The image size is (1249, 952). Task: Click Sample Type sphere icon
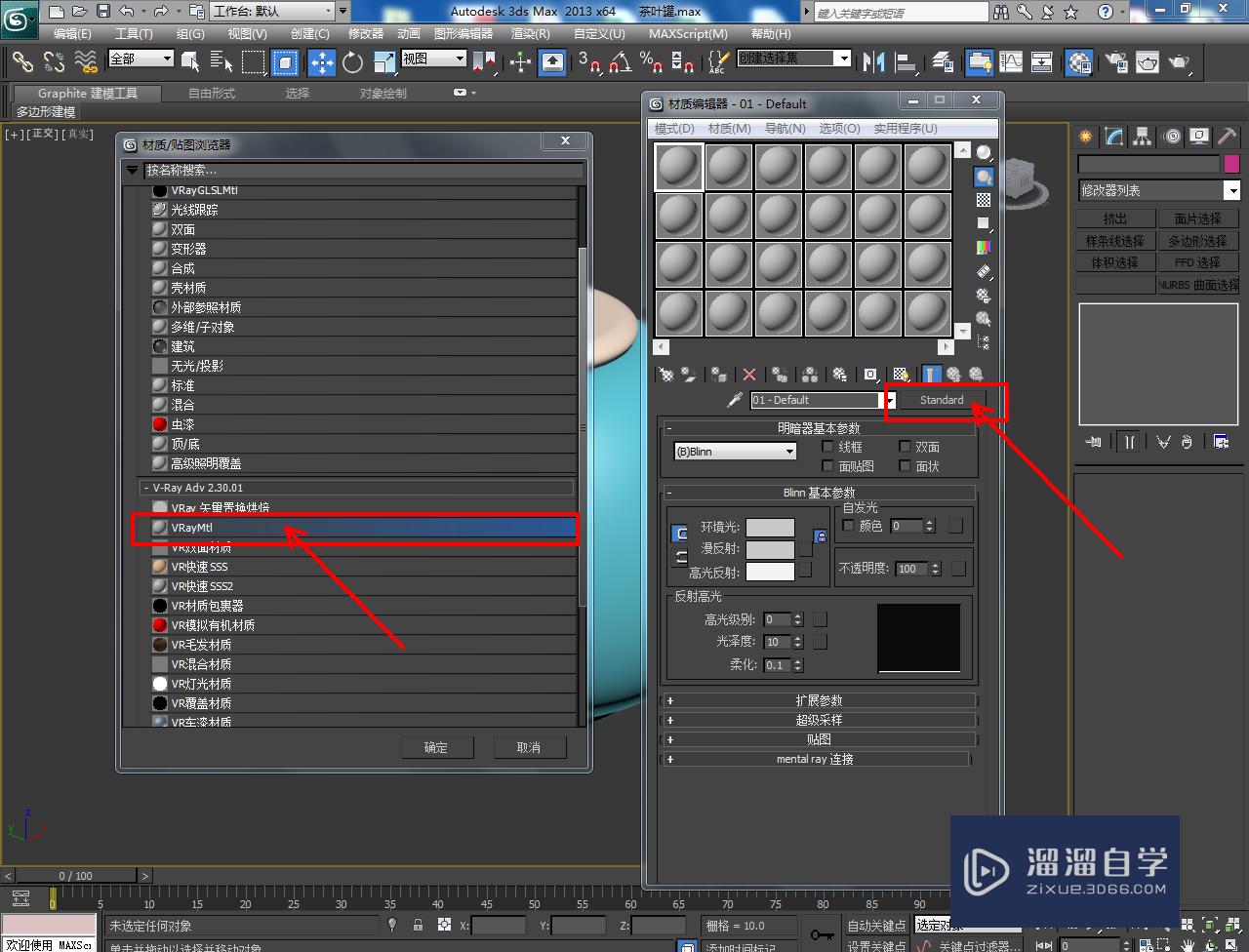pyautogui.click(x=984, y=153)
